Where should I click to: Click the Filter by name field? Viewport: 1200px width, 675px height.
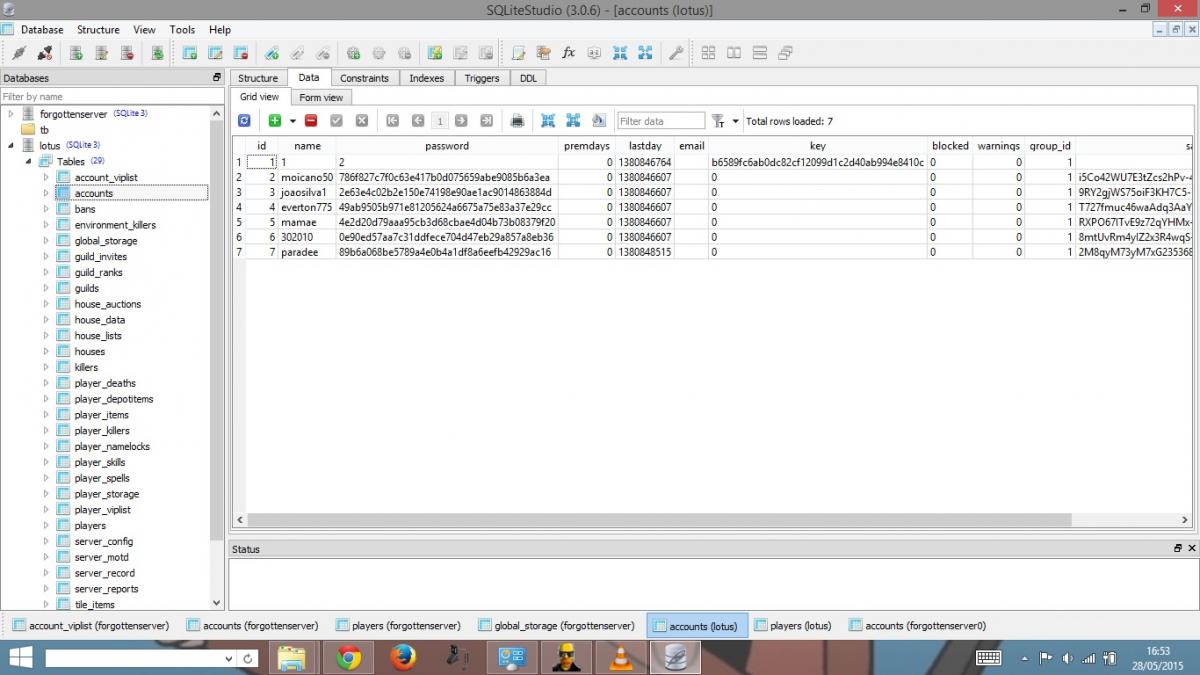(x=112, y=97)
